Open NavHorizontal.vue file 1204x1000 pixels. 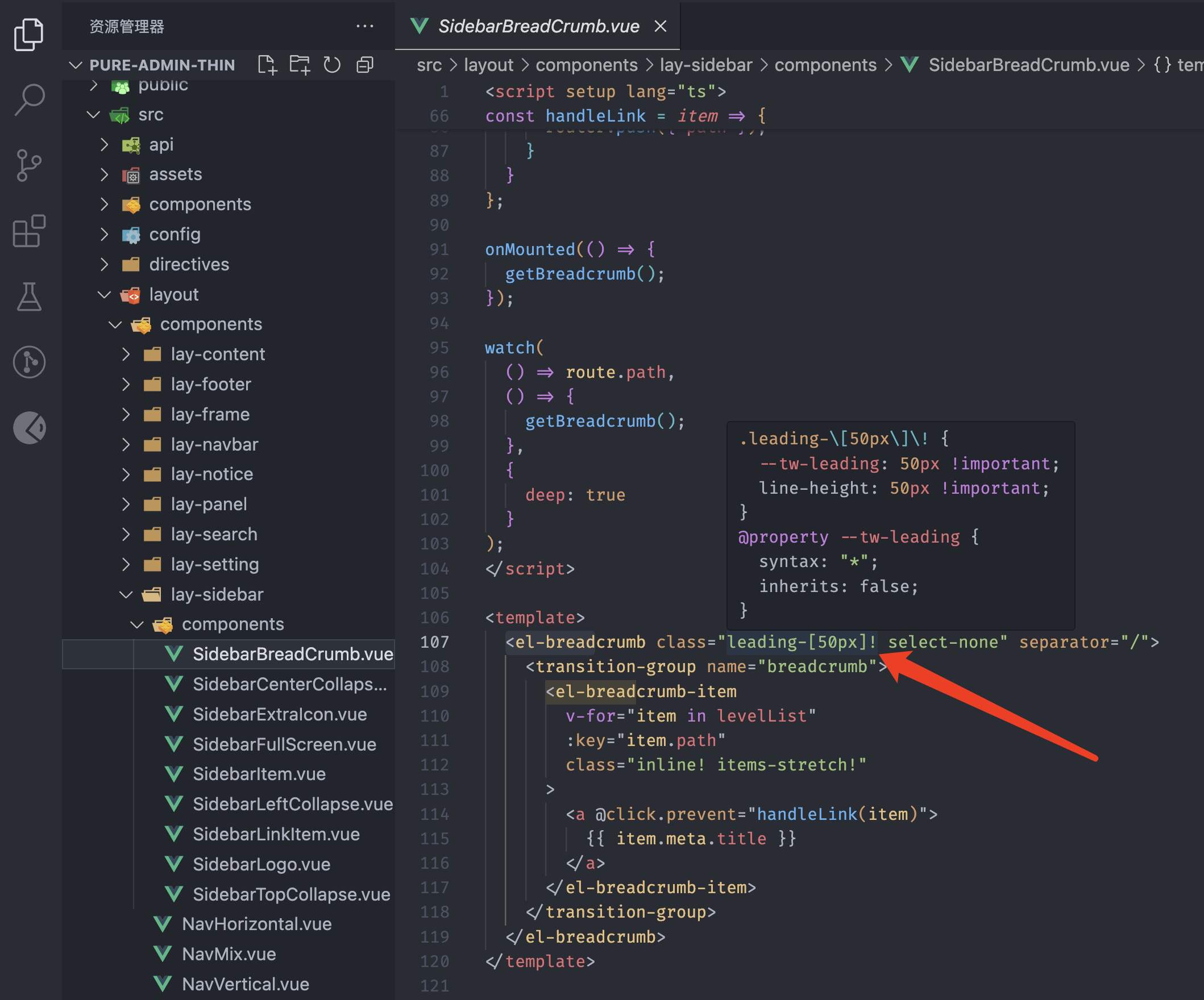coord(257,924)
